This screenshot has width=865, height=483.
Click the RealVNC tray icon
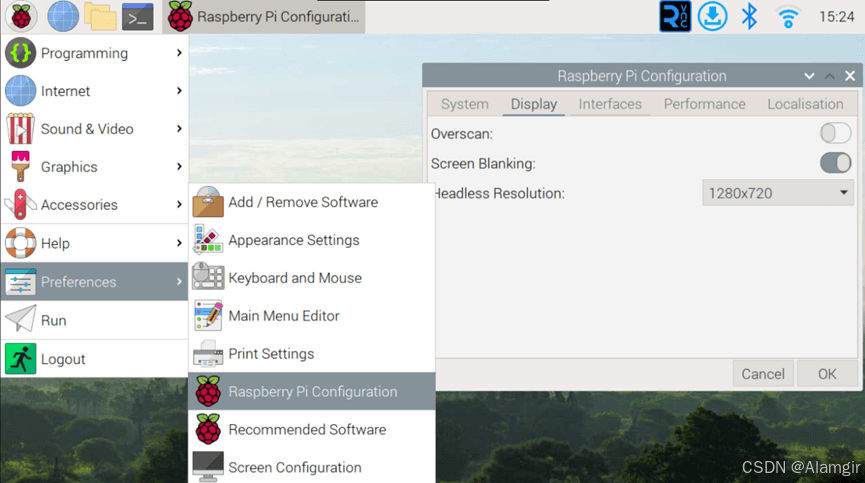(675, 17)
